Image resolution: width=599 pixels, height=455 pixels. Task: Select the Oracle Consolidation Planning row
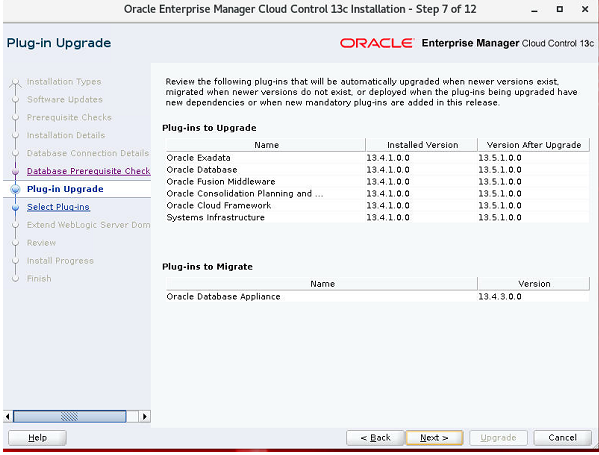coord(378,194)
